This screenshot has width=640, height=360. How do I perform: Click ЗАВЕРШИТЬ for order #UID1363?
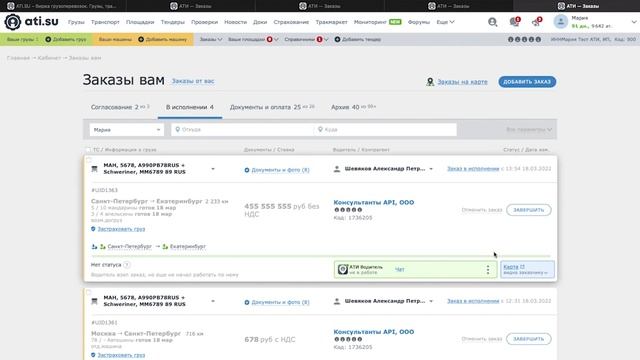pyautogui.click(x=529, y=210)
